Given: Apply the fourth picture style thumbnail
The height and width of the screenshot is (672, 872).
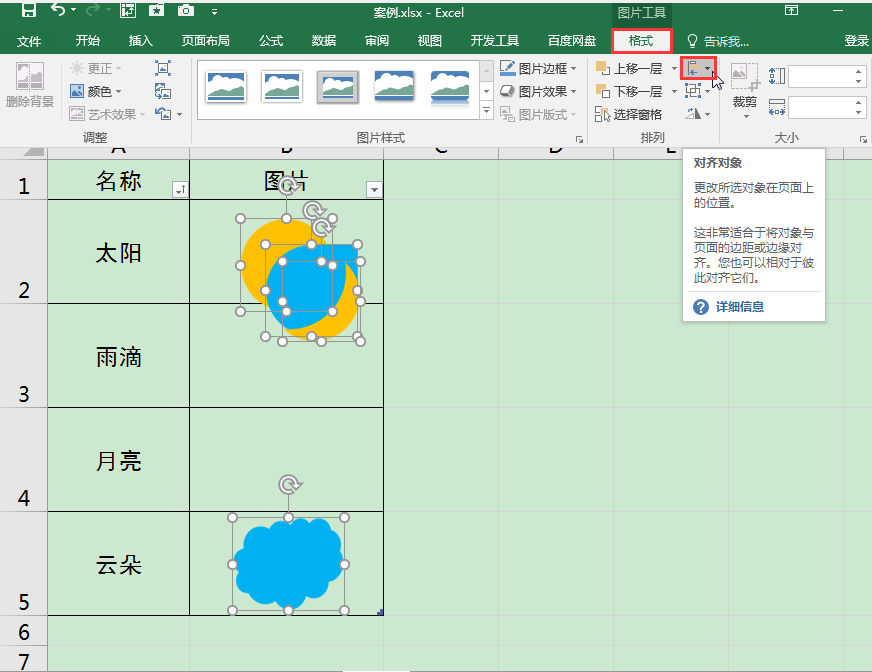Looking at the screenshot, I should point(394,86).
